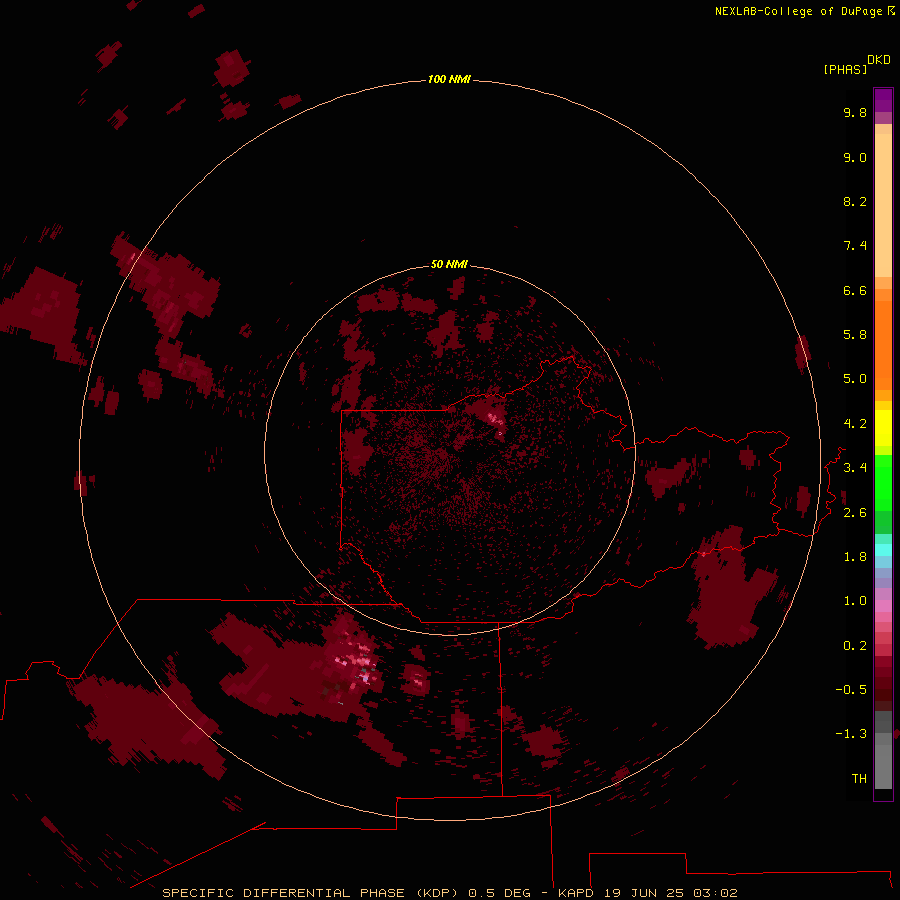
Task: Click the 19 JUN 25 03:02 timestamp
Action: (x=670, y=893)
